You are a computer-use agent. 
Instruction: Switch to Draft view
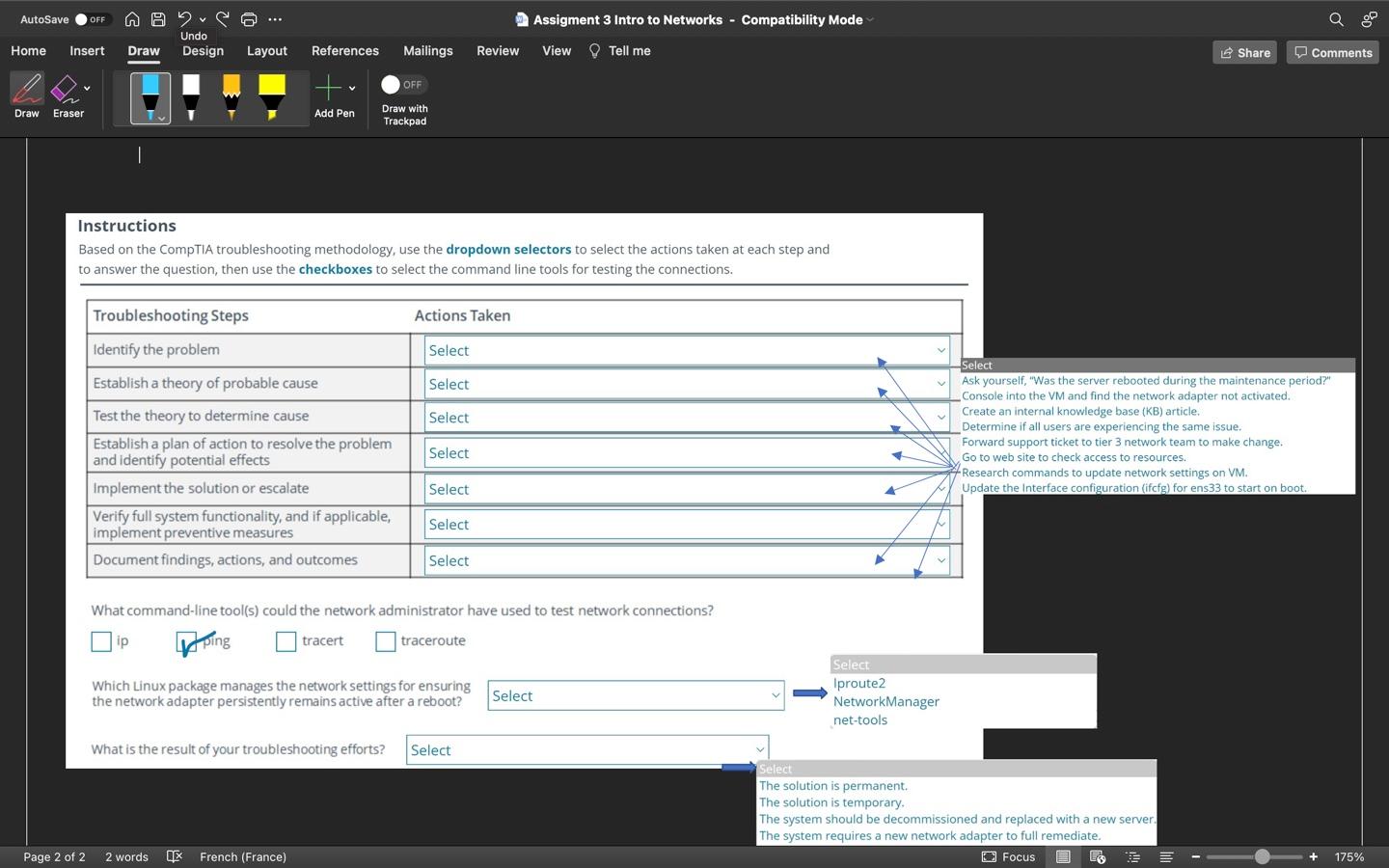(x=1166, y=856)
